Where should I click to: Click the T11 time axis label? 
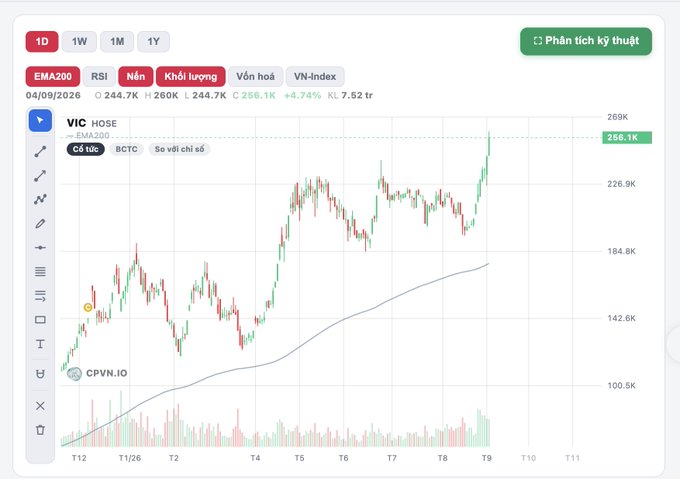[572, 458]
